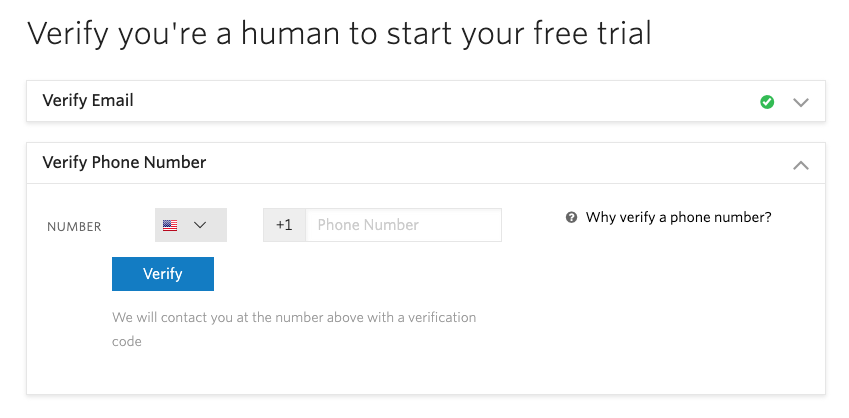Select the Verify Email section title
849x418 pixels.
(88, 101)
